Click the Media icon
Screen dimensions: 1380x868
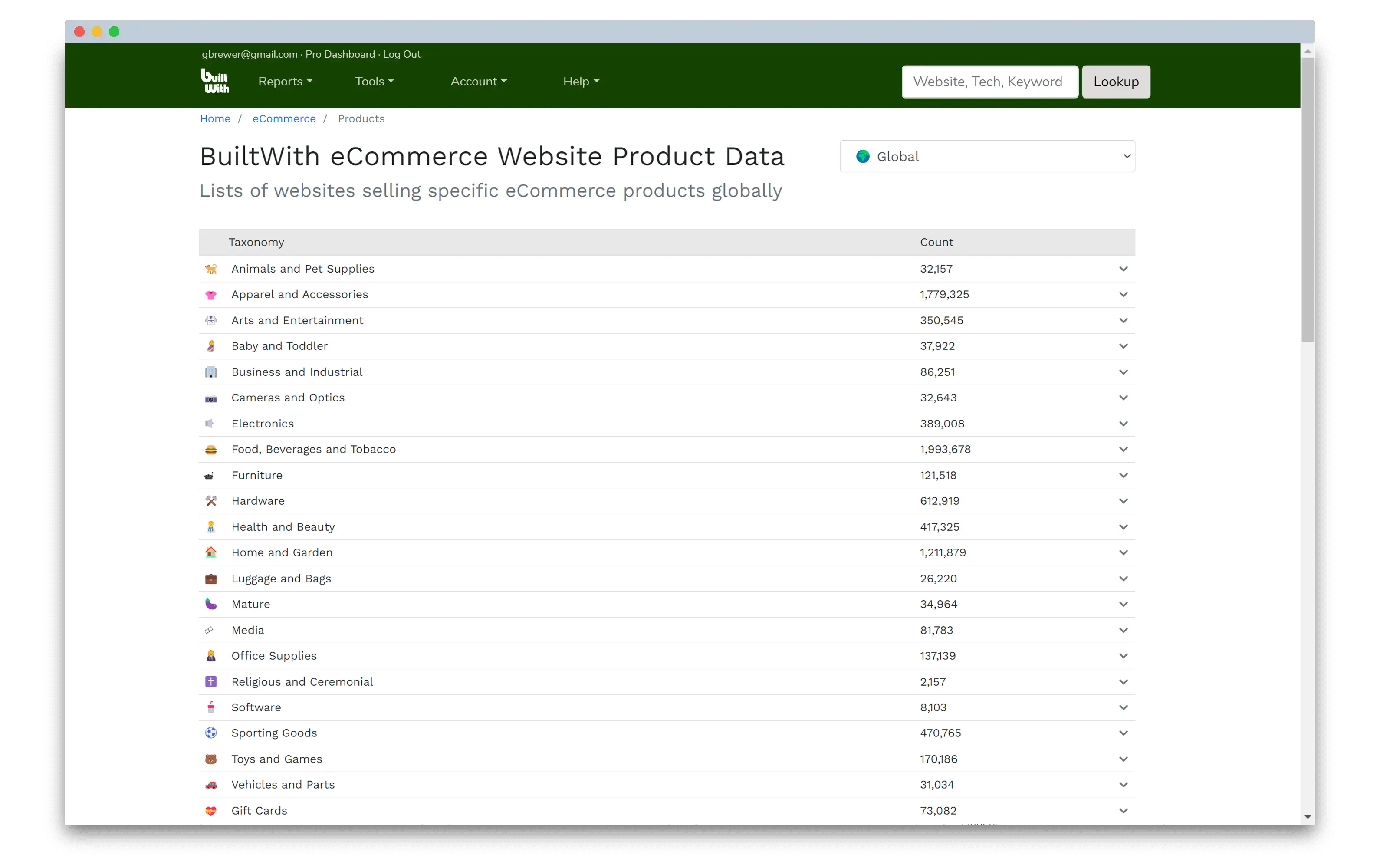point(209,630)
